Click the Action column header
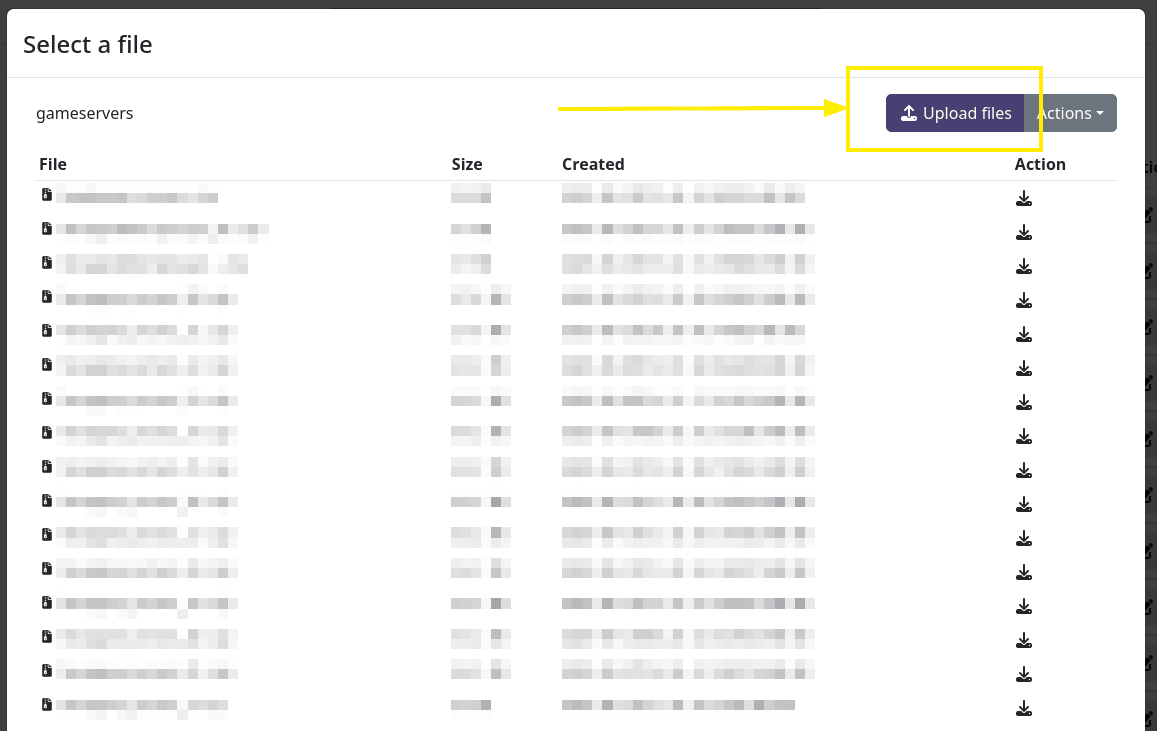Viewport: 1157px width, 731px height. 1040,164
